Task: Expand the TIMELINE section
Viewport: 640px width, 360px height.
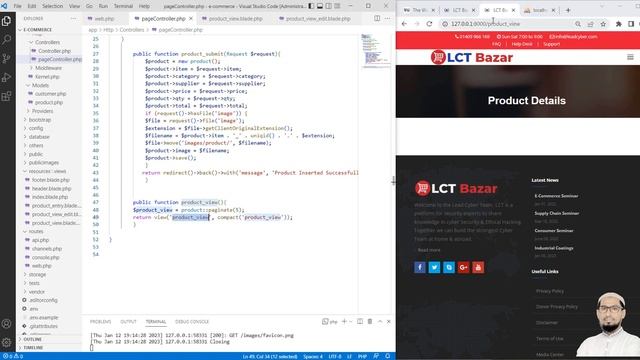Action: 33,348
